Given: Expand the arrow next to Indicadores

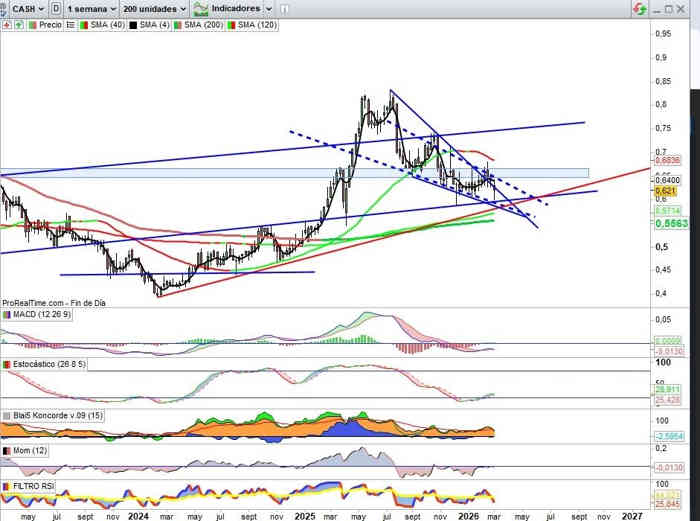Looking at the screenshot, I should [269, 8].
